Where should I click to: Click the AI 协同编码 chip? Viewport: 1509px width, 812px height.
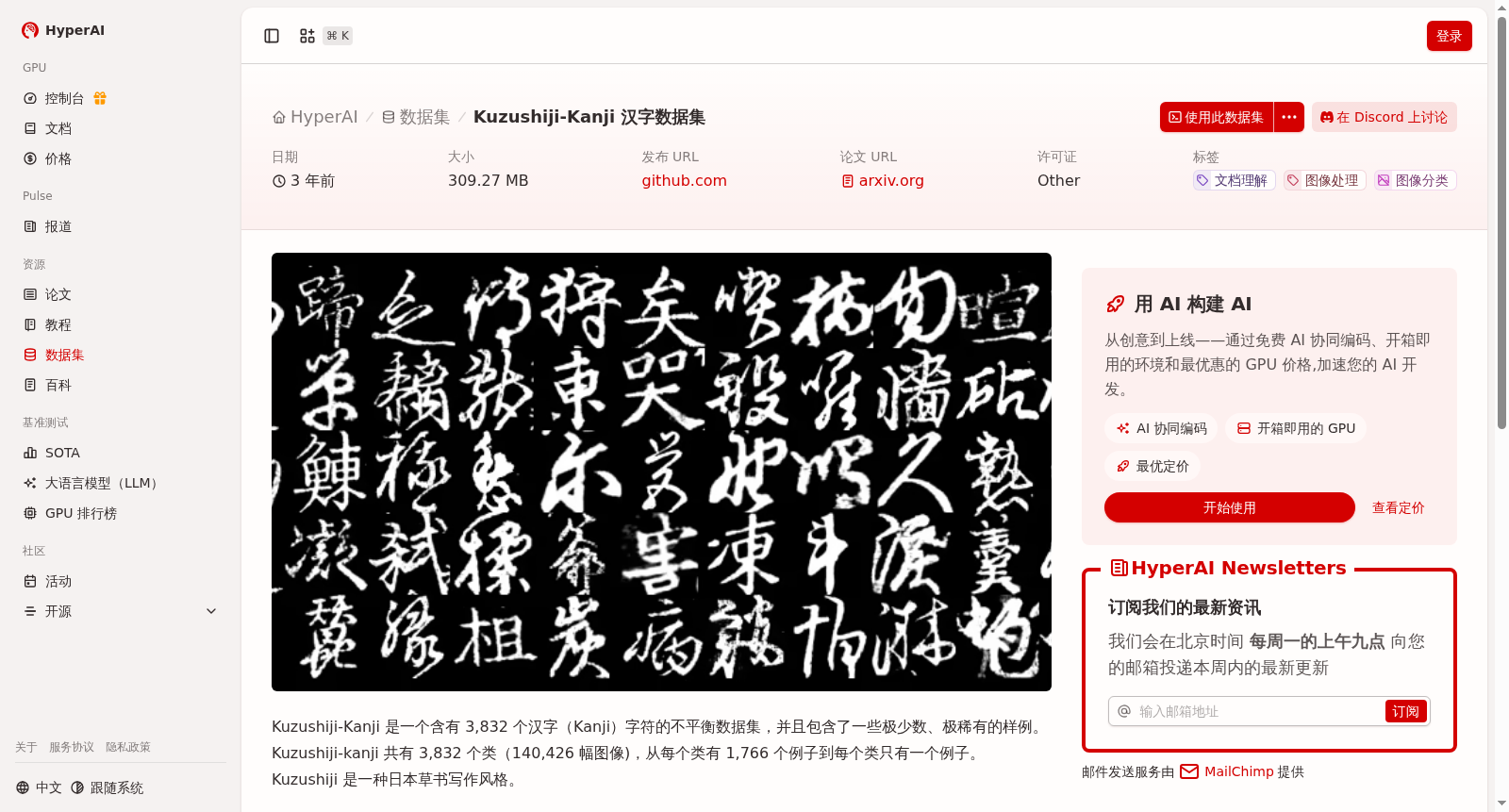tap(1161, 428)
